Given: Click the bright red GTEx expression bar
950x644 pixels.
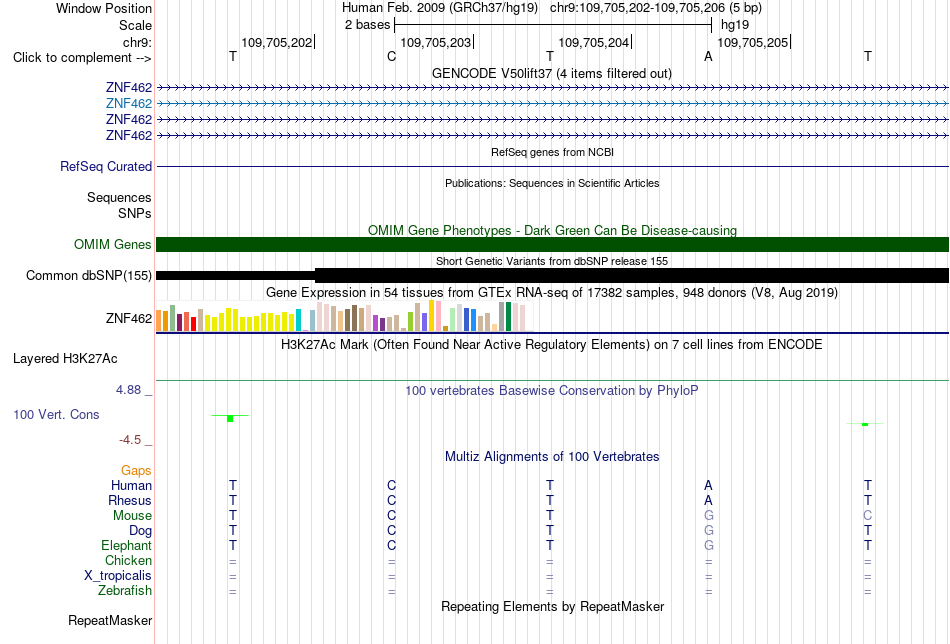Looking at the screenshot, I should 193,324.
